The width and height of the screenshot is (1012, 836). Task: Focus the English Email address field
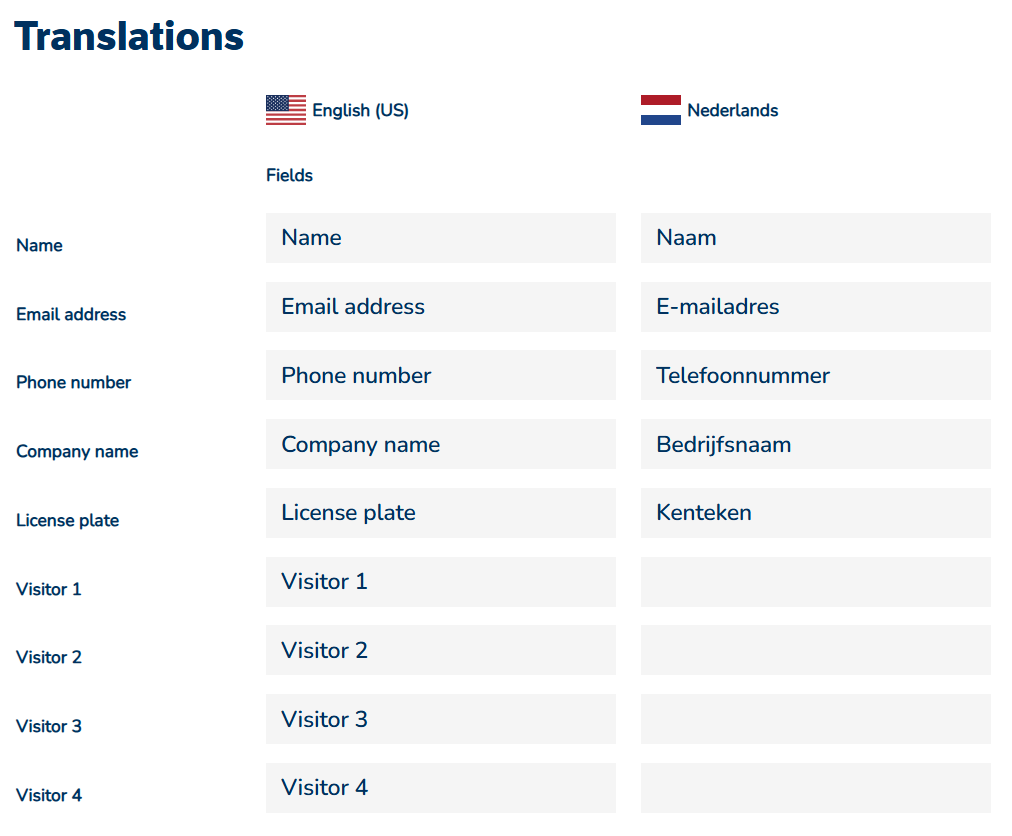coord(440,307)
